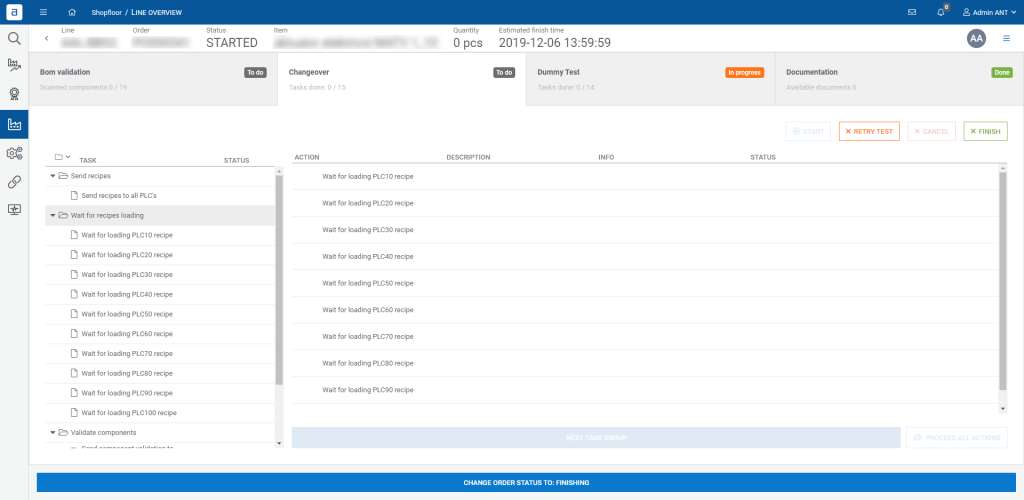Click PLC90 recipe row in action list
Viewport: 1024px width, 500px height.
(645, 390)
